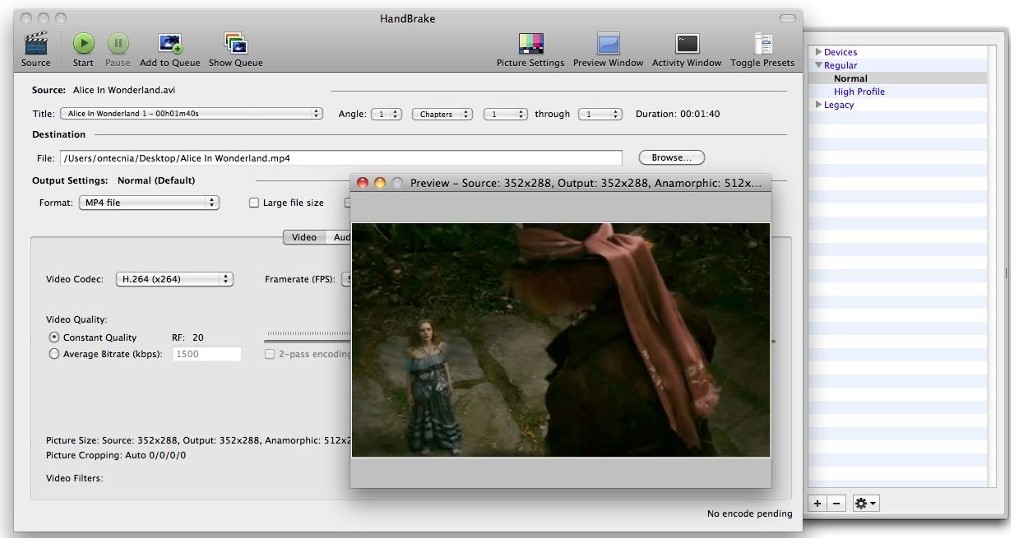This screenshot has height=538, width=1011.
Task: Click the Average Bitrate 1500 input field
Action: coord(207,354)
